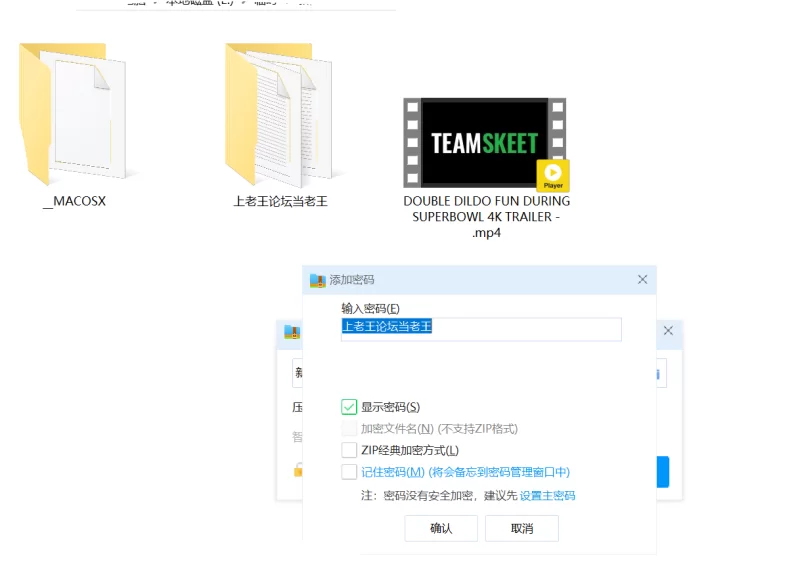
Task: Confirm with the 确认 button
Action: 441,528
